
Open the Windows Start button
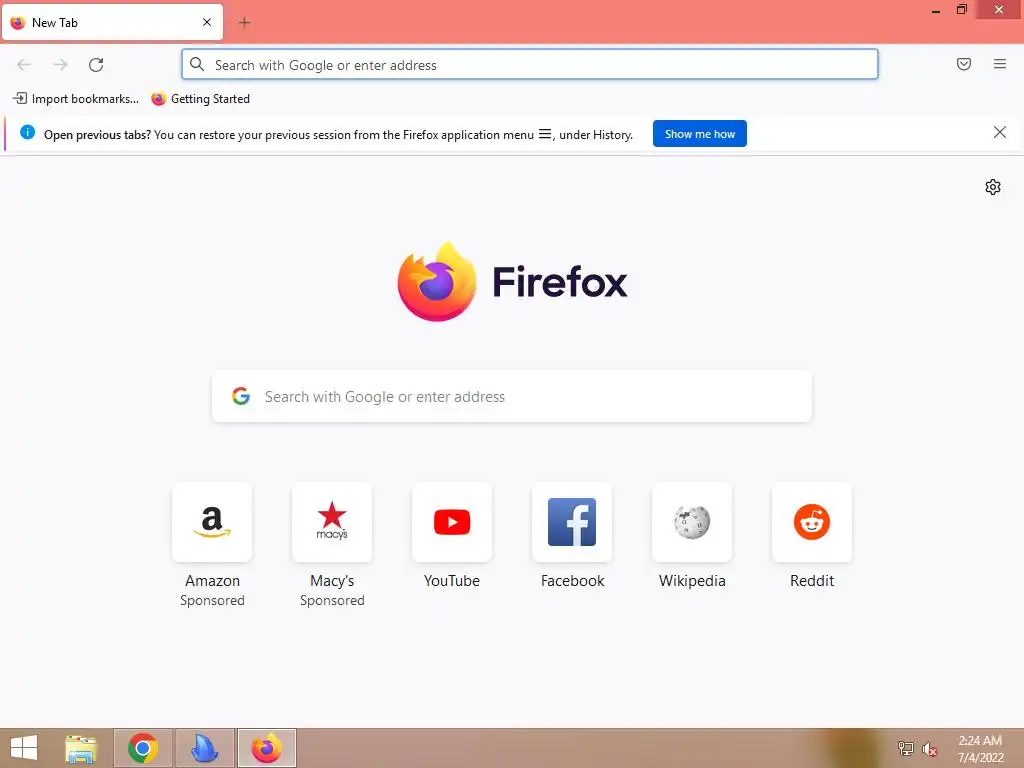(x=24, y=748)
